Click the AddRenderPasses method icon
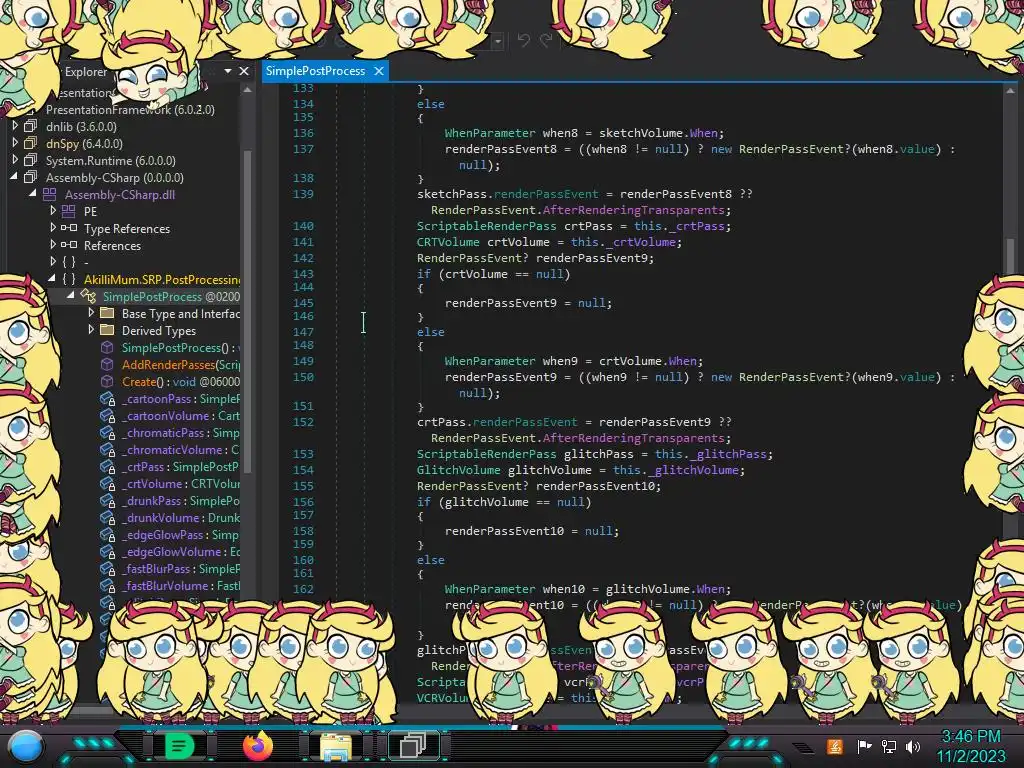1024x768 pixels. pos(107,364)
